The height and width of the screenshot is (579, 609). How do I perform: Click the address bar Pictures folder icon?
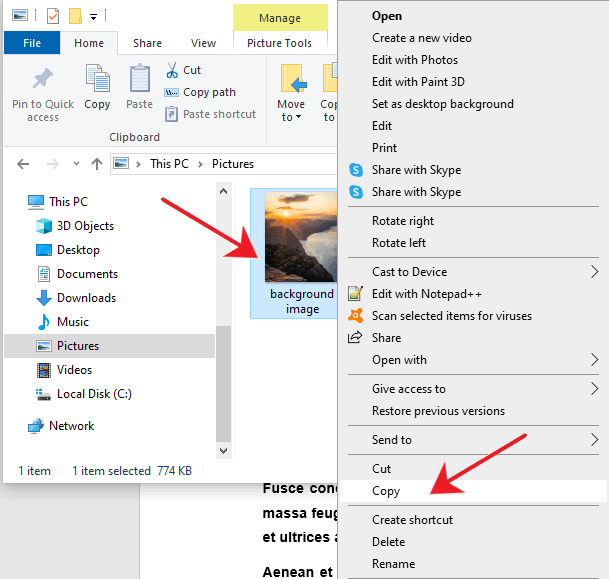(121, 163)
